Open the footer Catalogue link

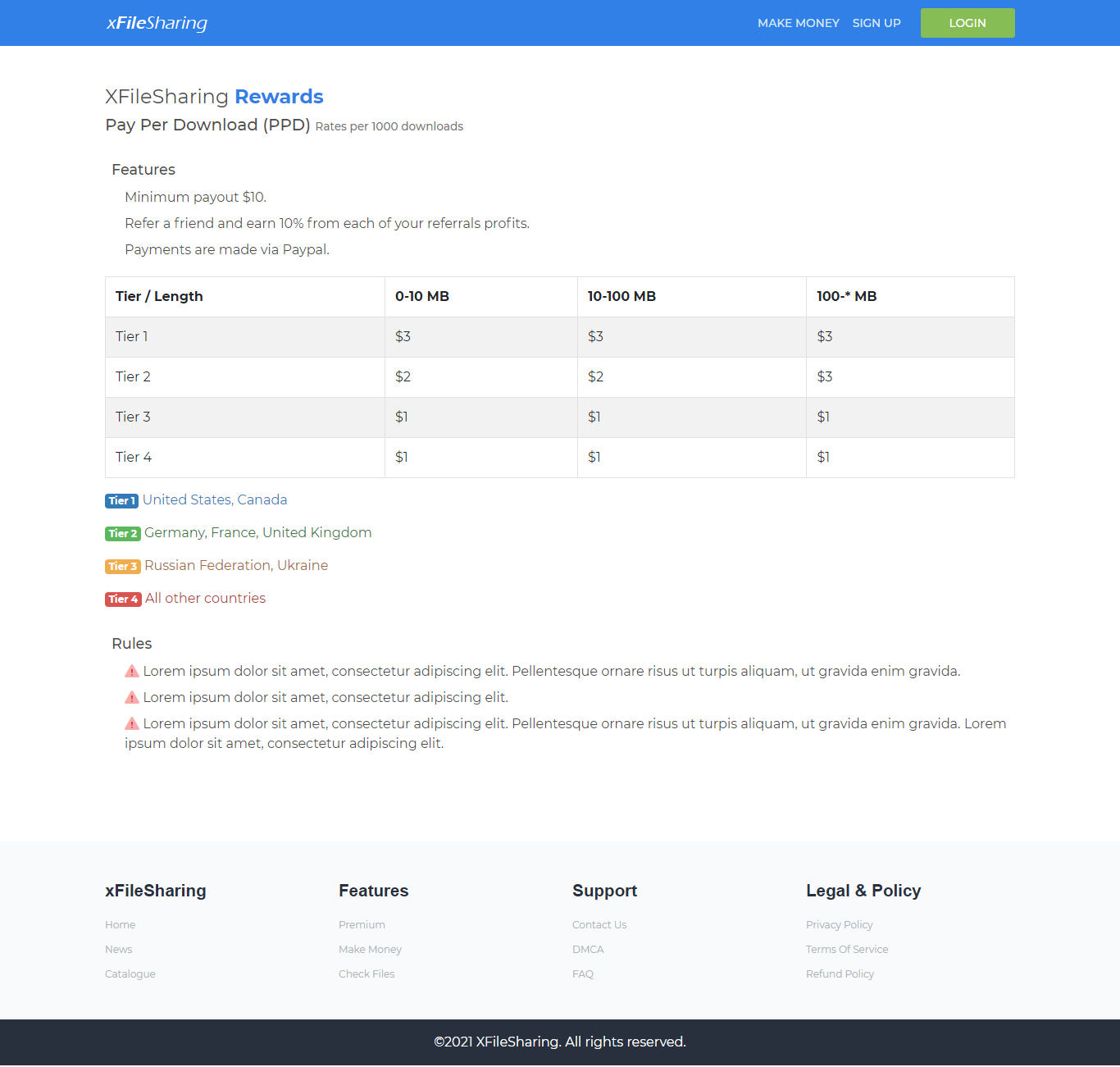[x=130, y=974]
